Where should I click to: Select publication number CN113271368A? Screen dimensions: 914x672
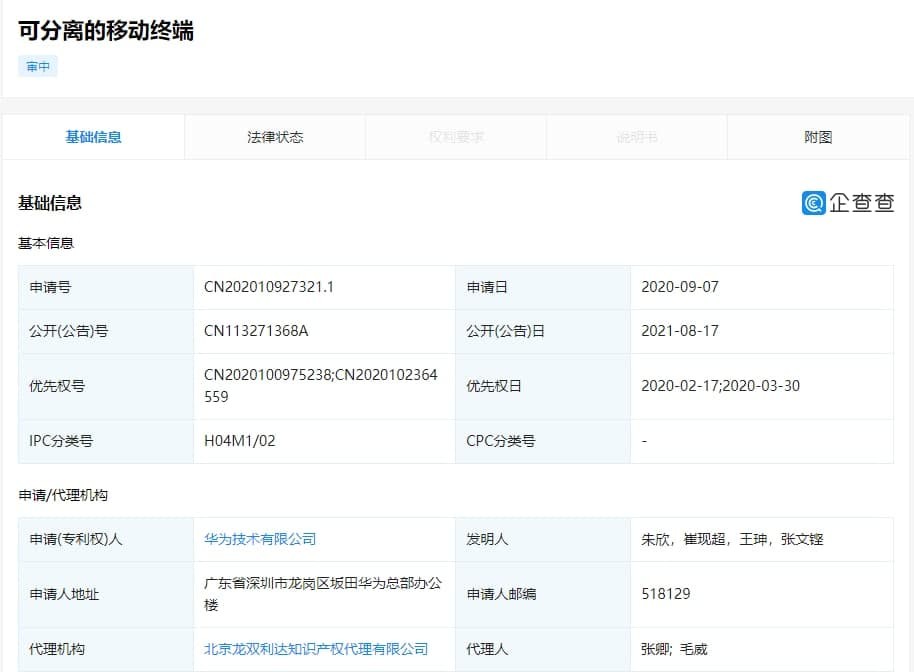[x=256, y=331]
